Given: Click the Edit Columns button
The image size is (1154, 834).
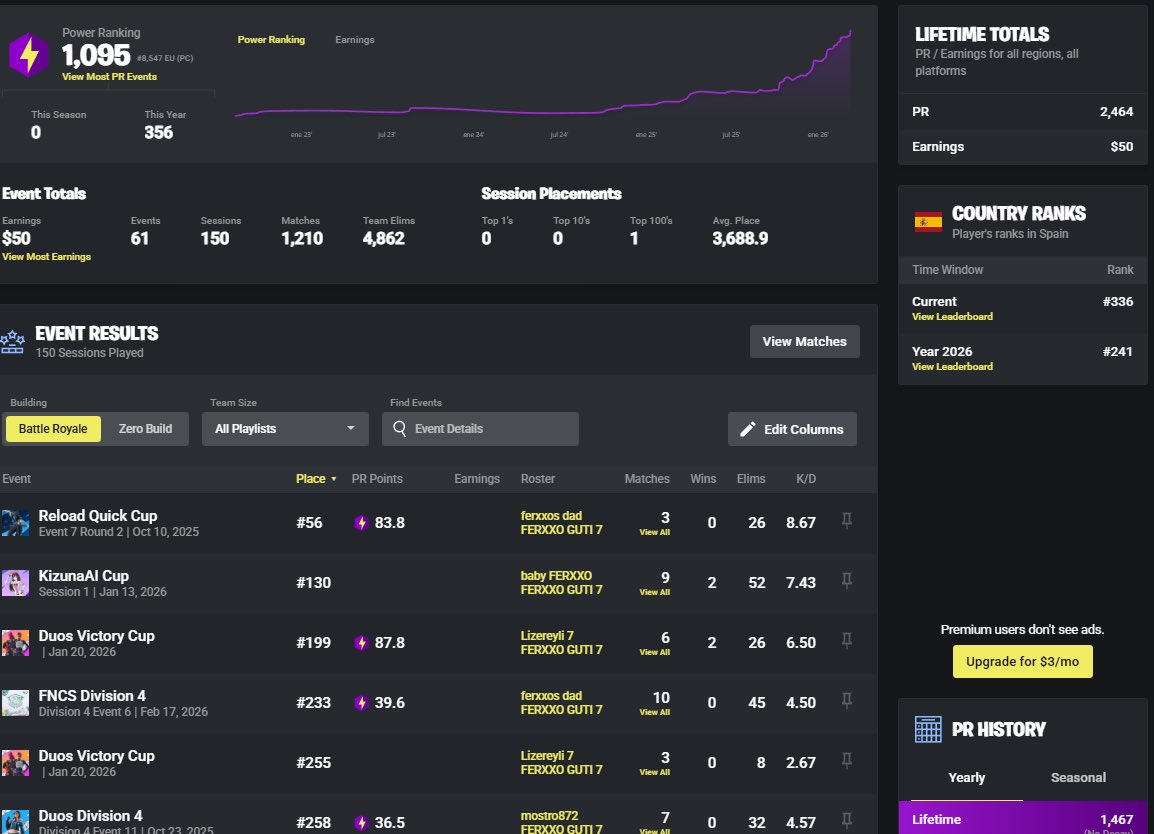Looking at the screenshot, I should tap(792, 429).
